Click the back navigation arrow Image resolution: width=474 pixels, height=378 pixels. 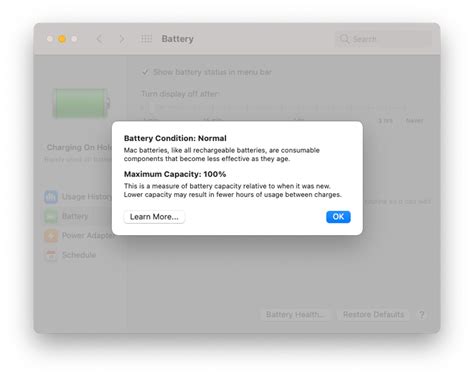point(99,39)
